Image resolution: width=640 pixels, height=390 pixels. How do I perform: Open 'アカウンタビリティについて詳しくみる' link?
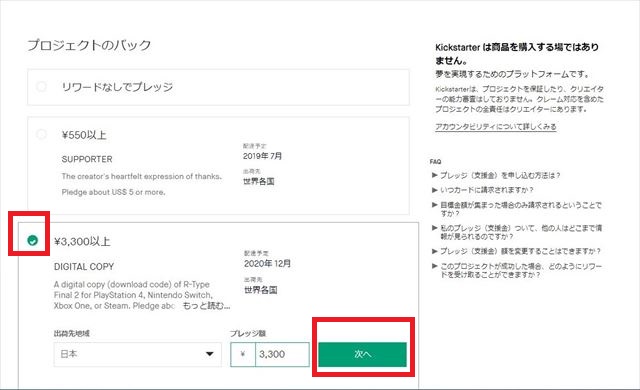[x=496, y=126]
